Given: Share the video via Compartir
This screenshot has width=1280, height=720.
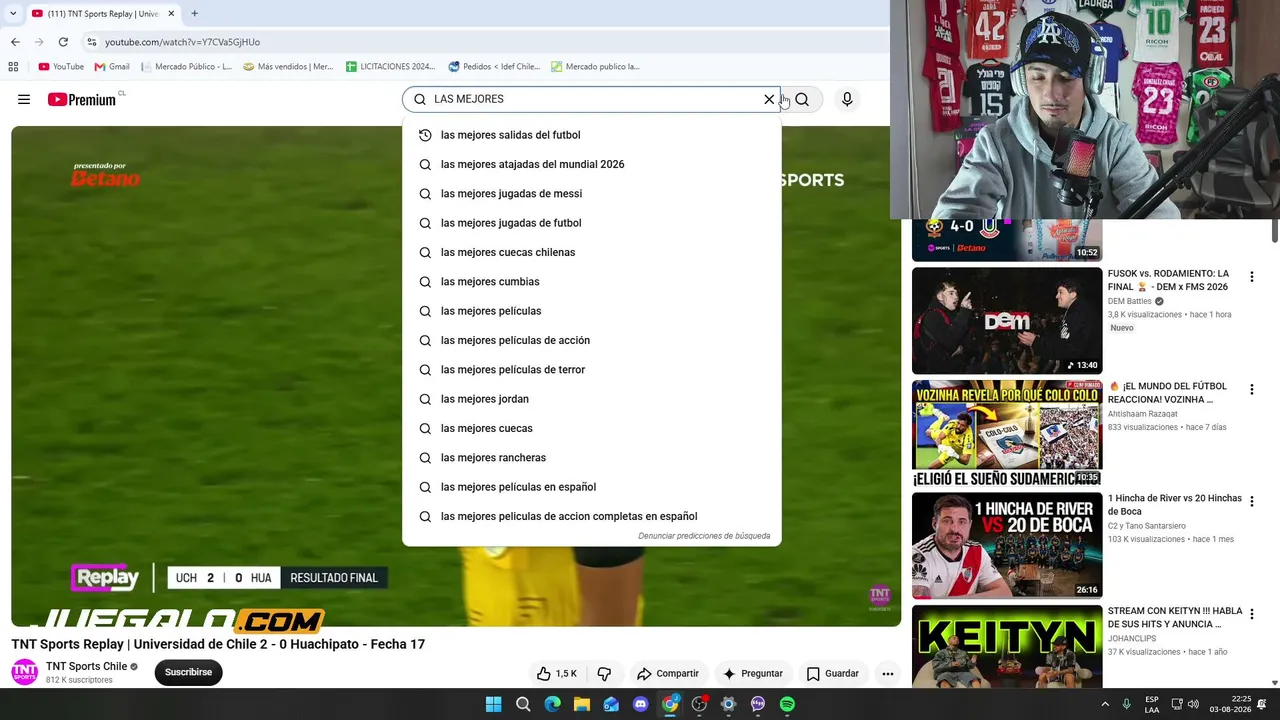Looking at the screenshot, I should click(x=668, y=674).
